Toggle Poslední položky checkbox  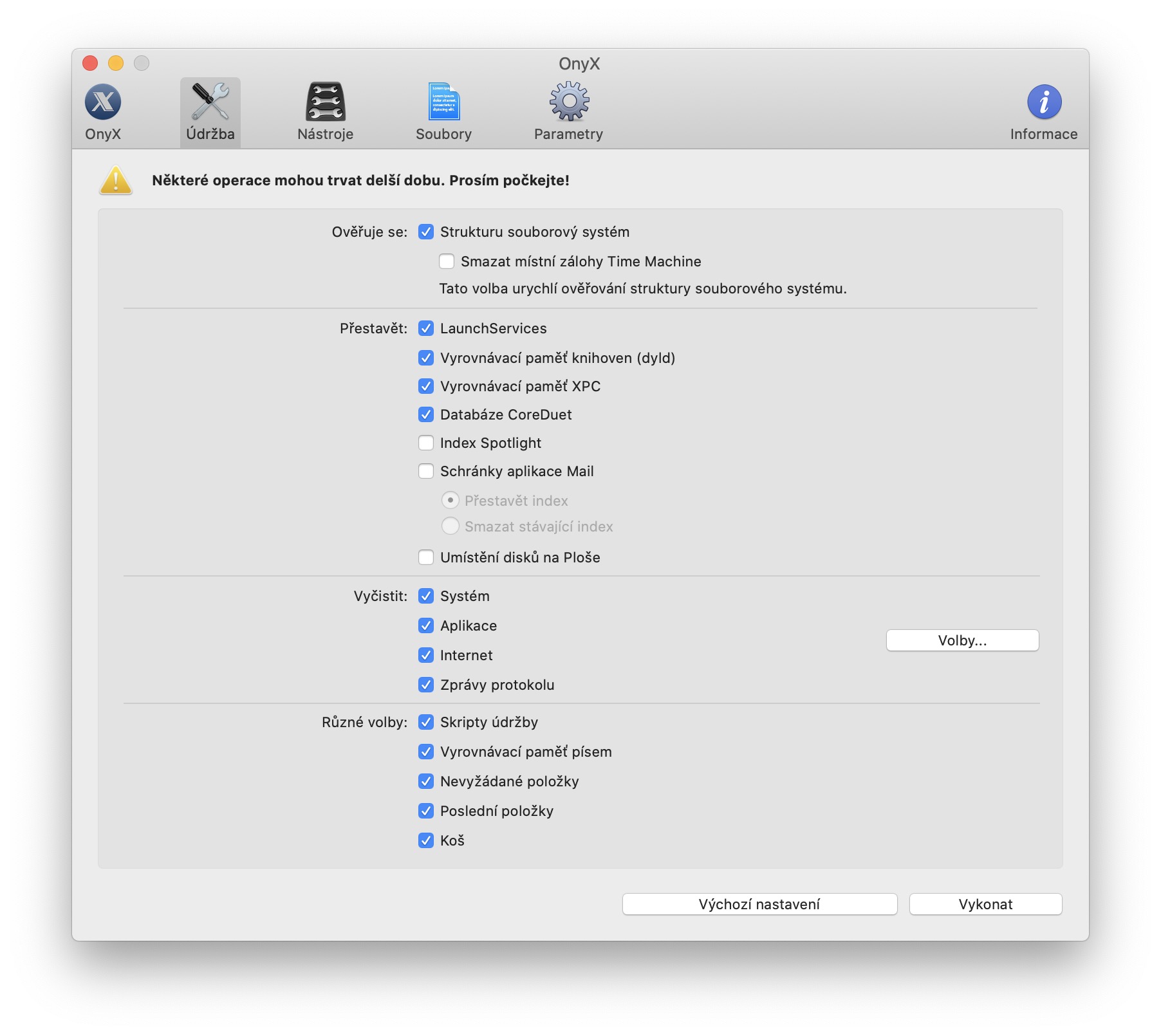tap(426, 811)
